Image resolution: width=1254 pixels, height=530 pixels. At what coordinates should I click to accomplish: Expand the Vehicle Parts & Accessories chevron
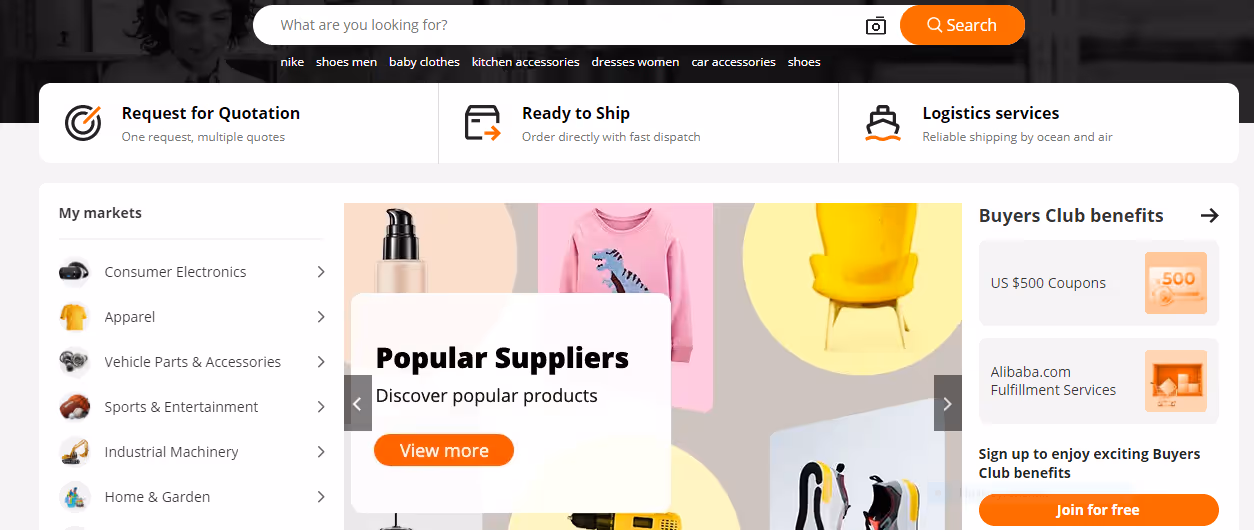point(321,362)
